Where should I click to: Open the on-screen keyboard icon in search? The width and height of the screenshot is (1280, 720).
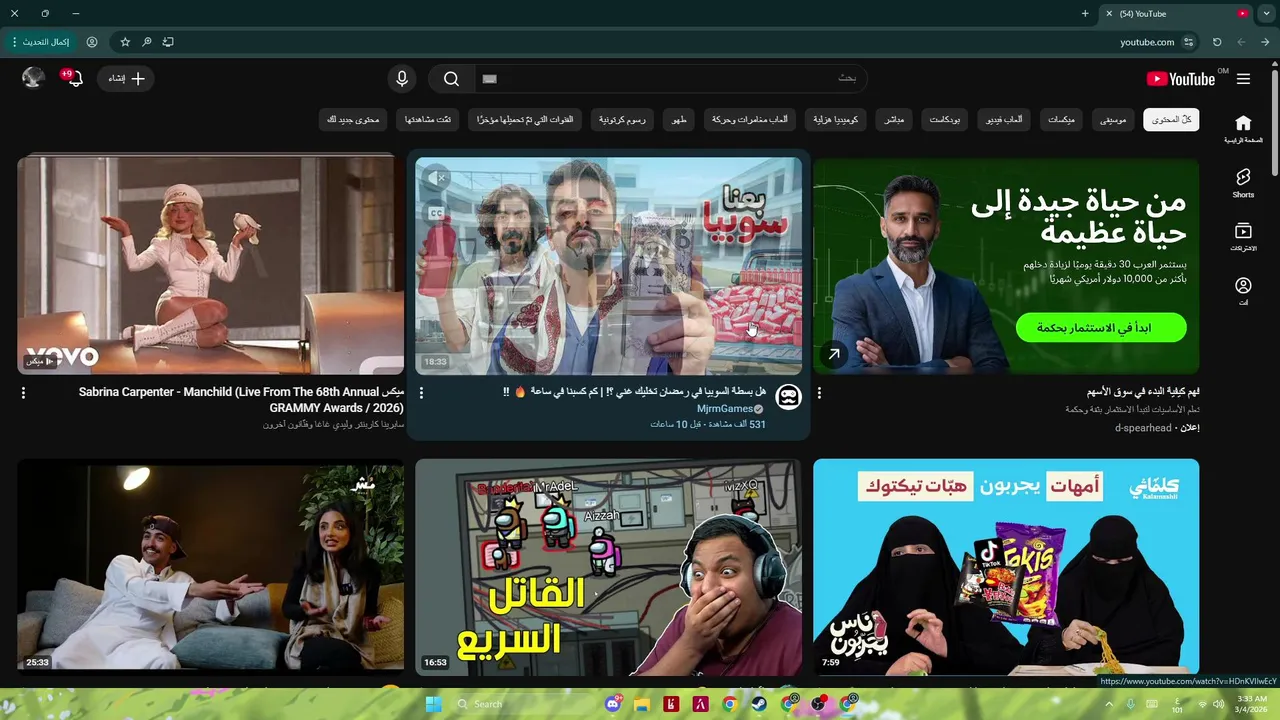(489, 79)
